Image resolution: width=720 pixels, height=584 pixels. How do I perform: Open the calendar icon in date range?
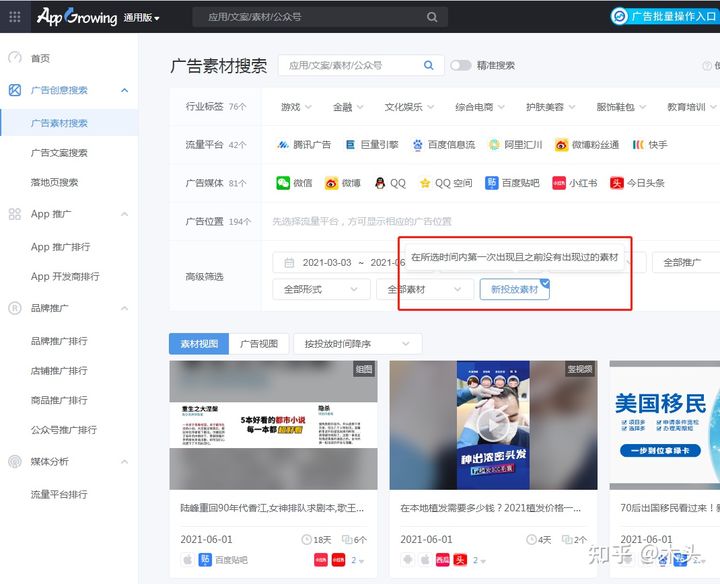(x=289, y=263)
